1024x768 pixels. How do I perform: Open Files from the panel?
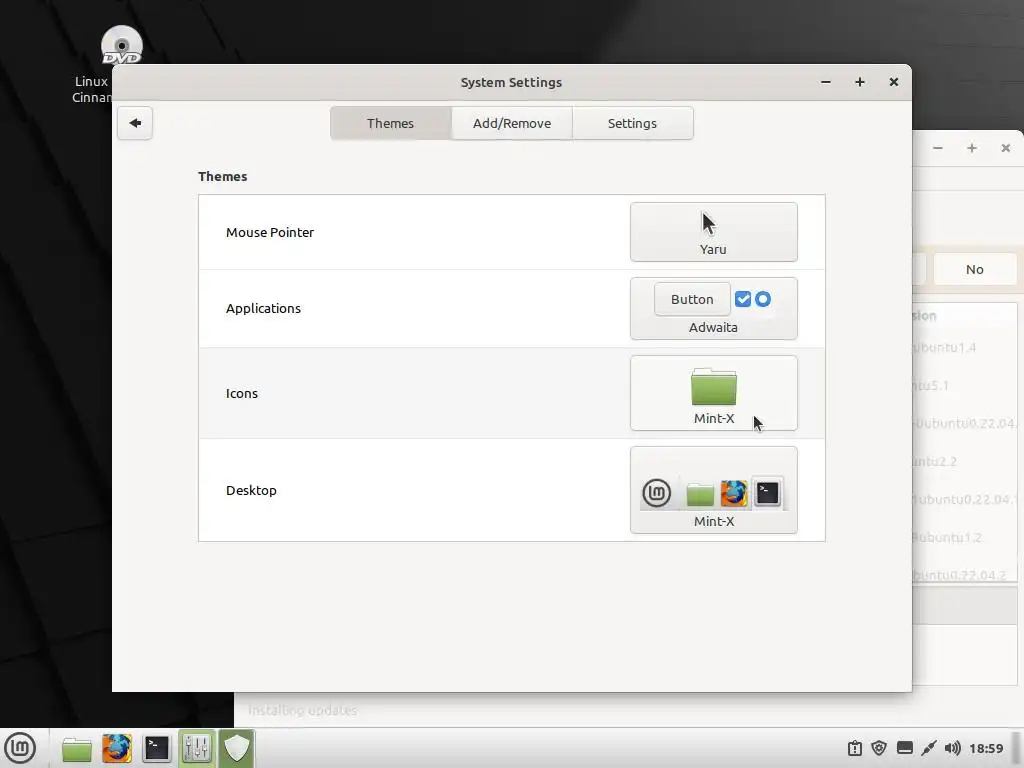[x=76, y=748]
